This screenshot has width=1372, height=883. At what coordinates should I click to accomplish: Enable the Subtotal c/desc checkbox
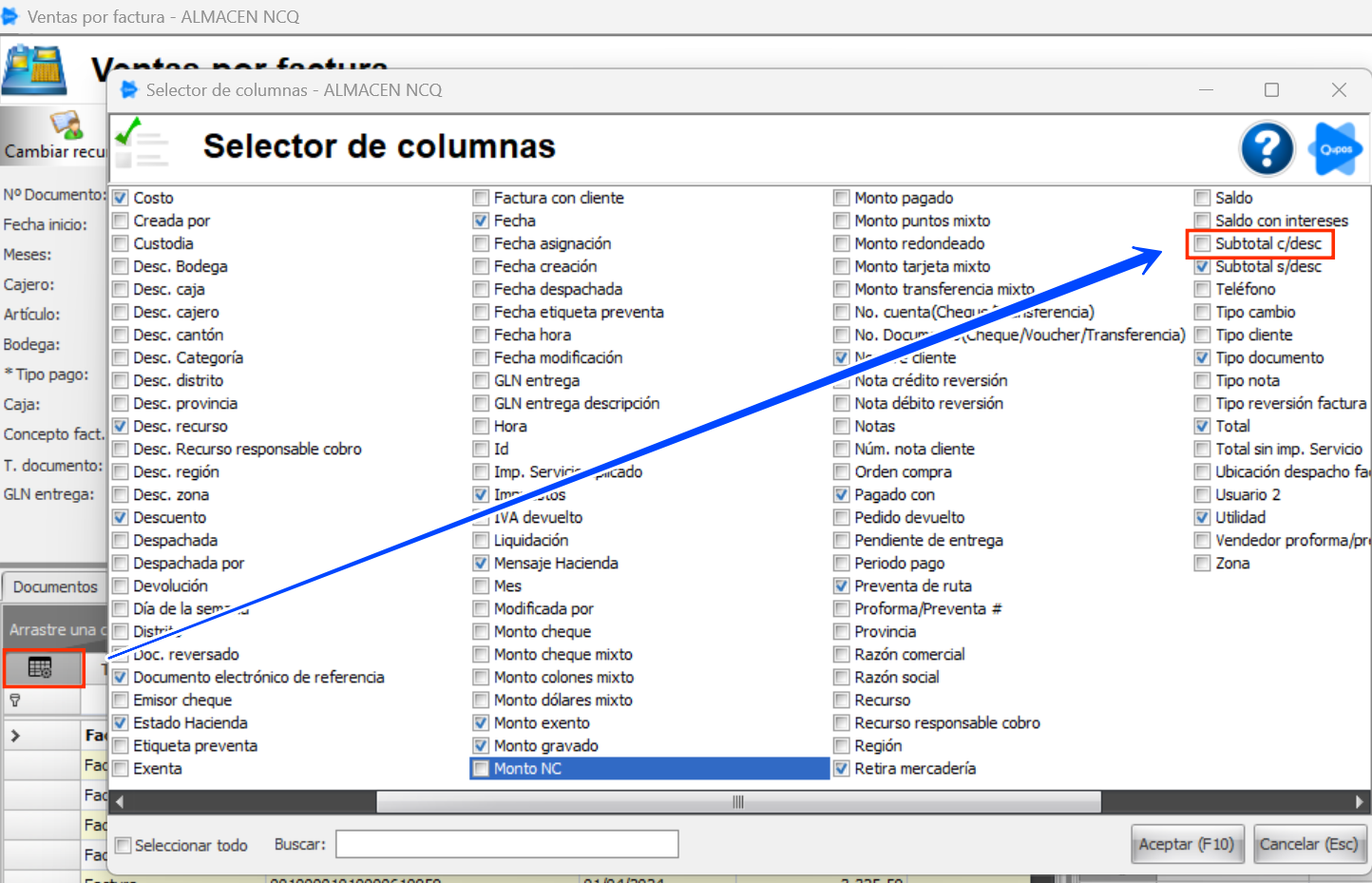point(1203,244)
